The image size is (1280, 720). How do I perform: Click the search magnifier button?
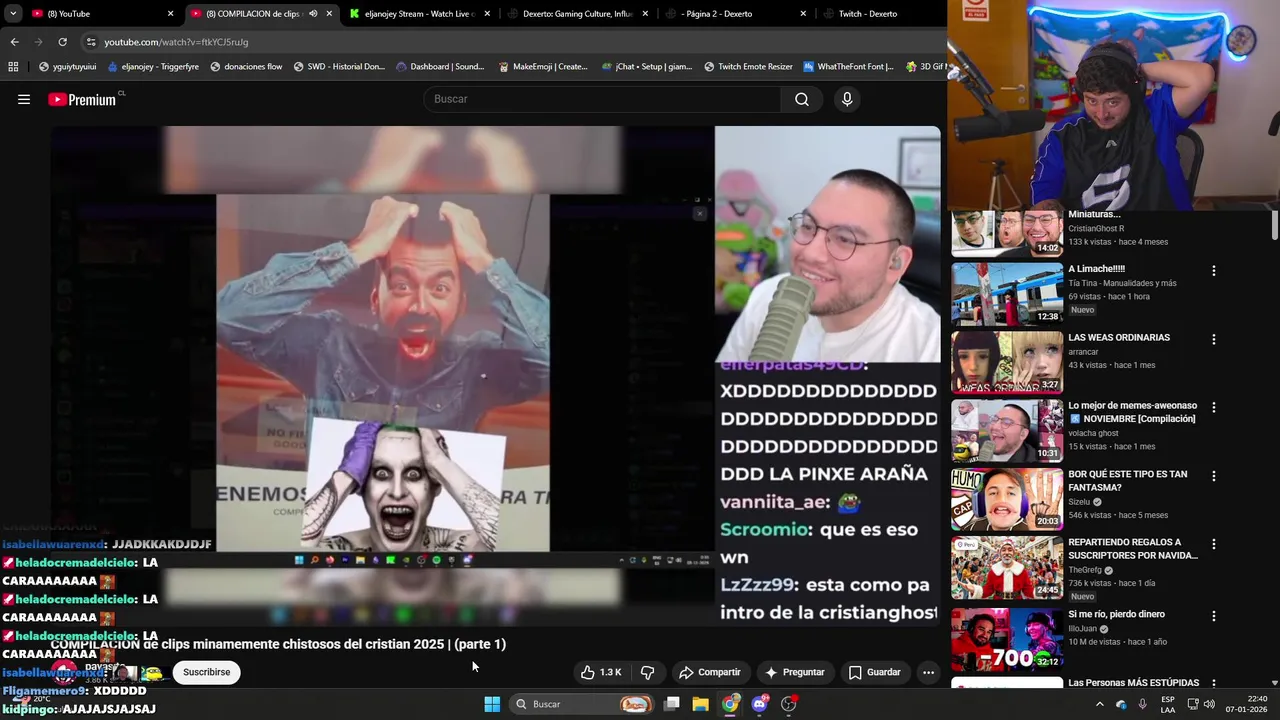tap(802, 99)
